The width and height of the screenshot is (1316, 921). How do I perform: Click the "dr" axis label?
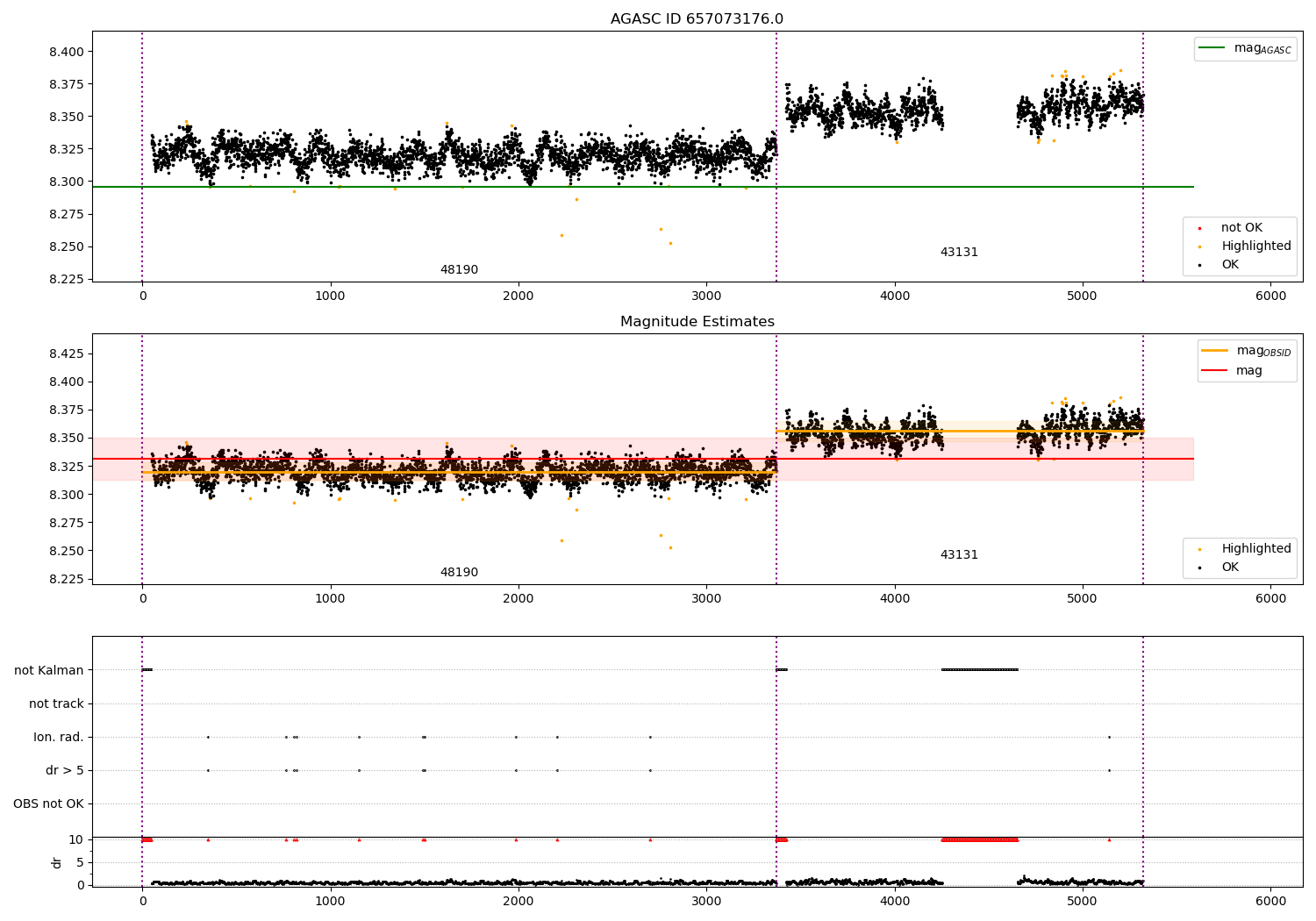(x=57, y=862)
